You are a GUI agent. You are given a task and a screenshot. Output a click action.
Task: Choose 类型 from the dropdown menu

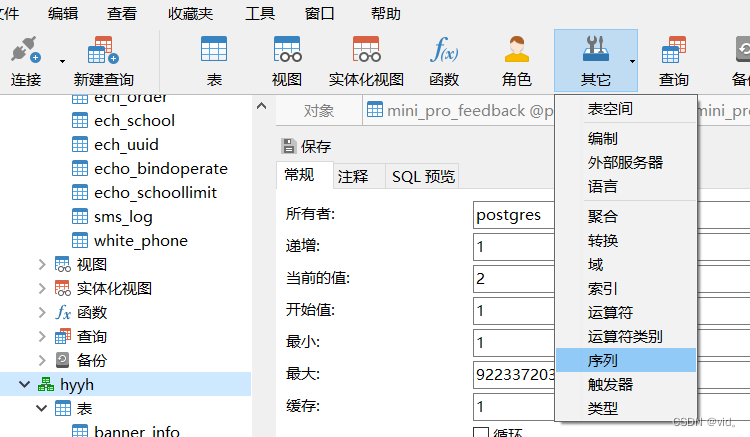coord(626,408)
